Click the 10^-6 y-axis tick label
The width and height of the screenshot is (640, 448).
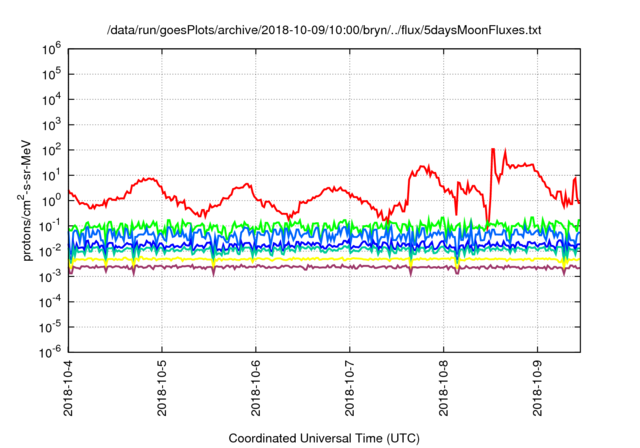50,352
